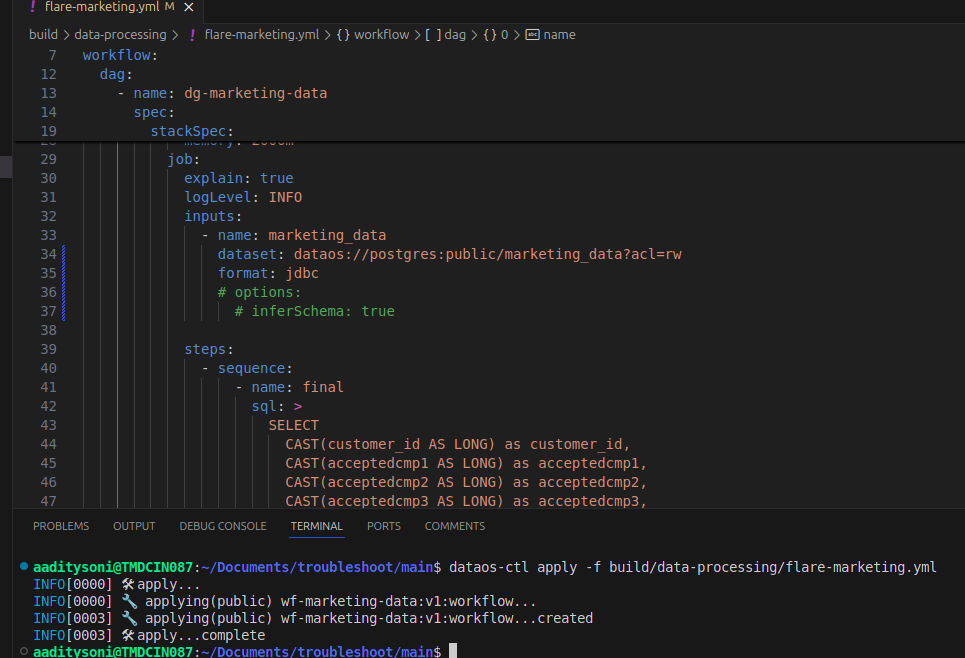Place cursor on 'job:' key
965x658 pixels.
(x=183, y=159)
